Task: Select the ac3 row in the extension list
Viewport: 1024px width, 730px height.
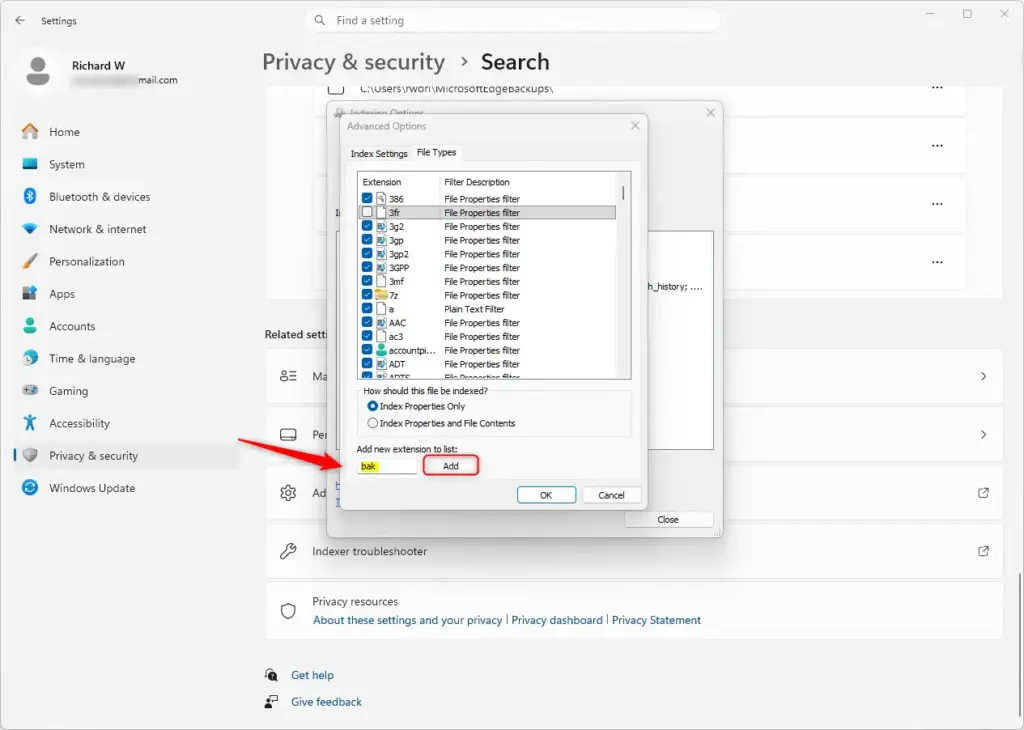Action: (x=487, y=336)
